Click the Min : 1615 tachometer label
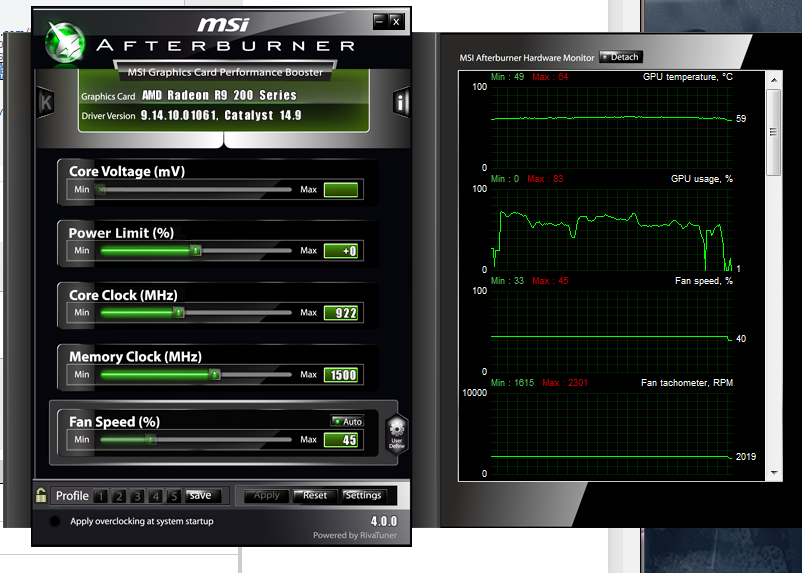 512,383
